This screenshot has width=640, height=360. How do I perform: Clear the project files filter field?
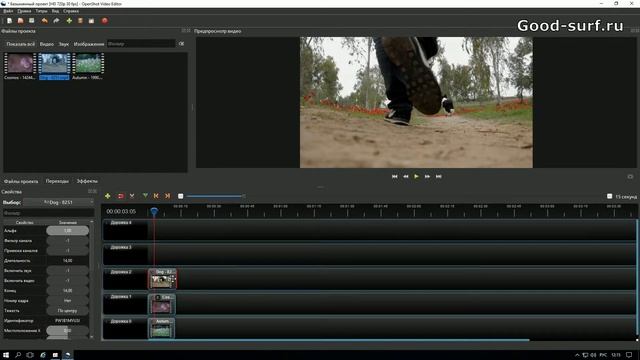181,44
